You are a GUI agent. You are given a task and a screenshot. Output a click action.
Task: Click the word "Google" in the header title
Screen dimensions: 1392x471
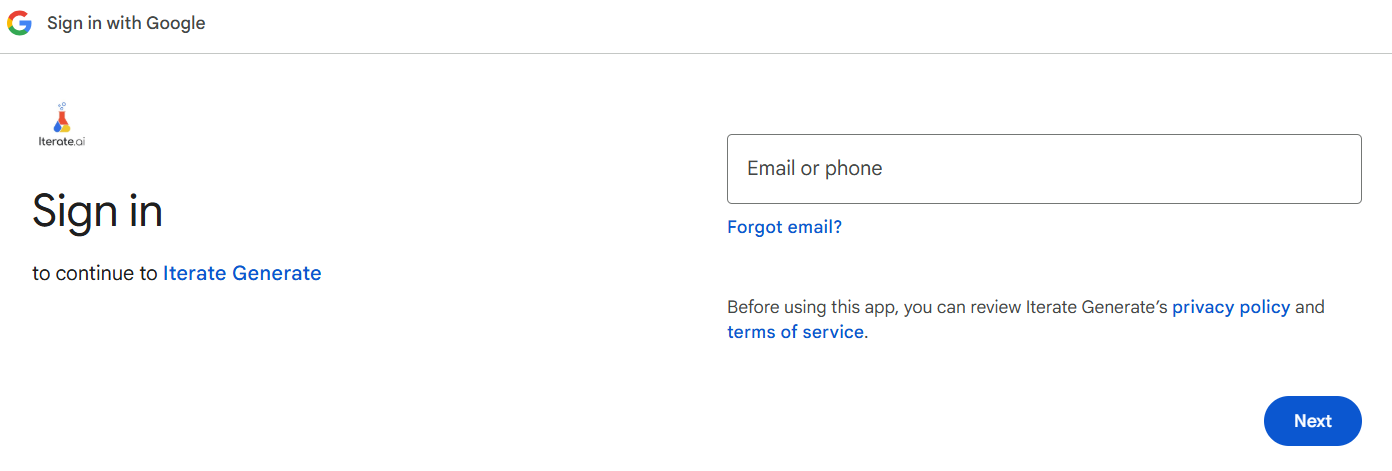click(176, 23)
